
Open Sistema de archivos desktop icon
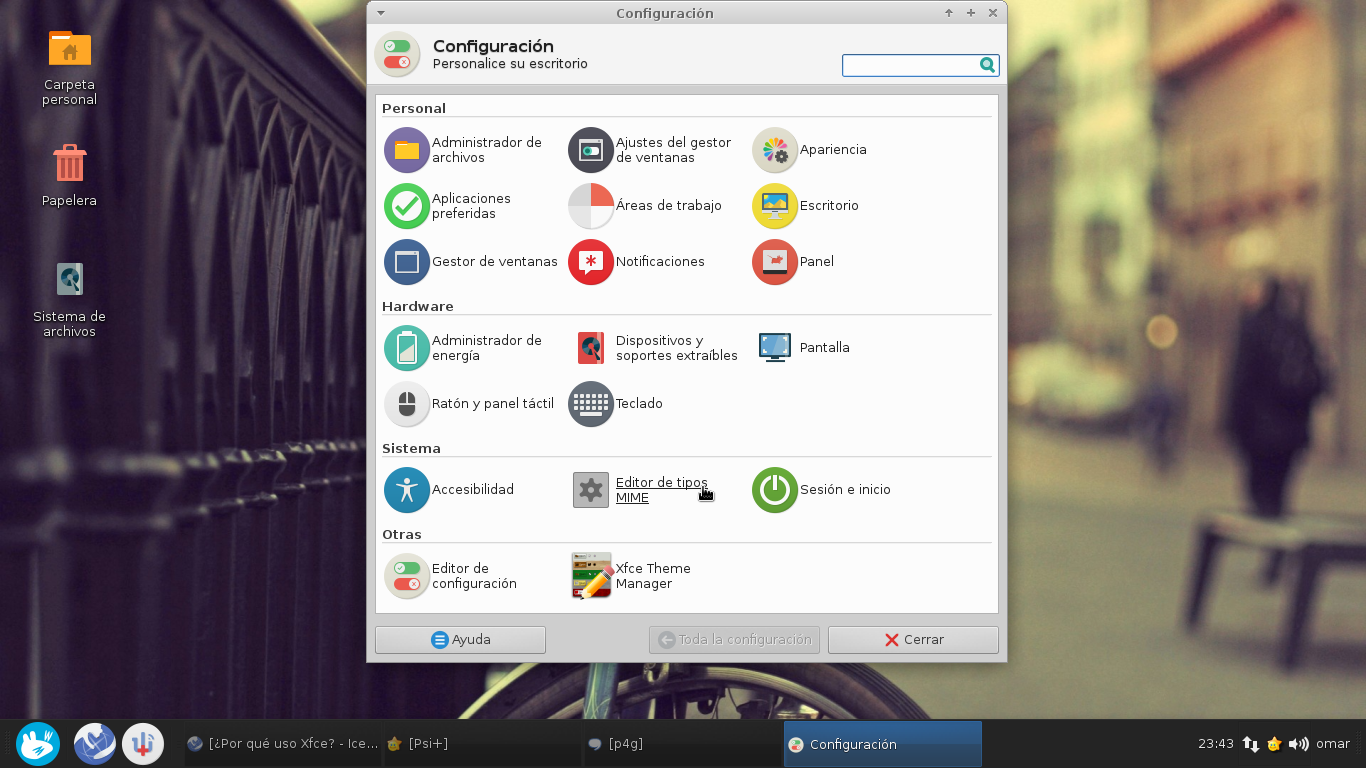click(x=69, y=279)
